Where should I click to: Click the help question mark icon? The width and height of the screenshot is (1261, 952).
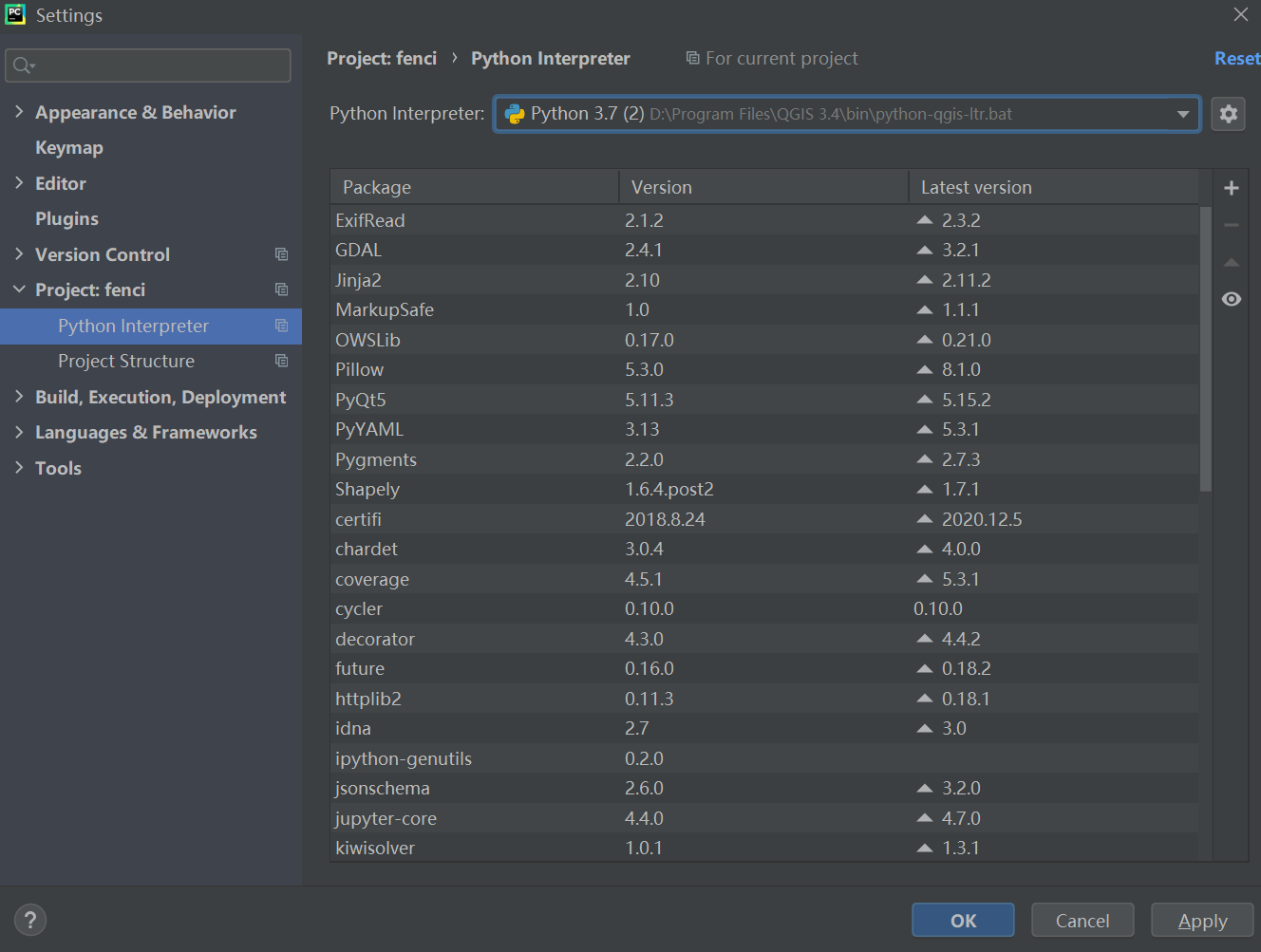coord(29,919)
